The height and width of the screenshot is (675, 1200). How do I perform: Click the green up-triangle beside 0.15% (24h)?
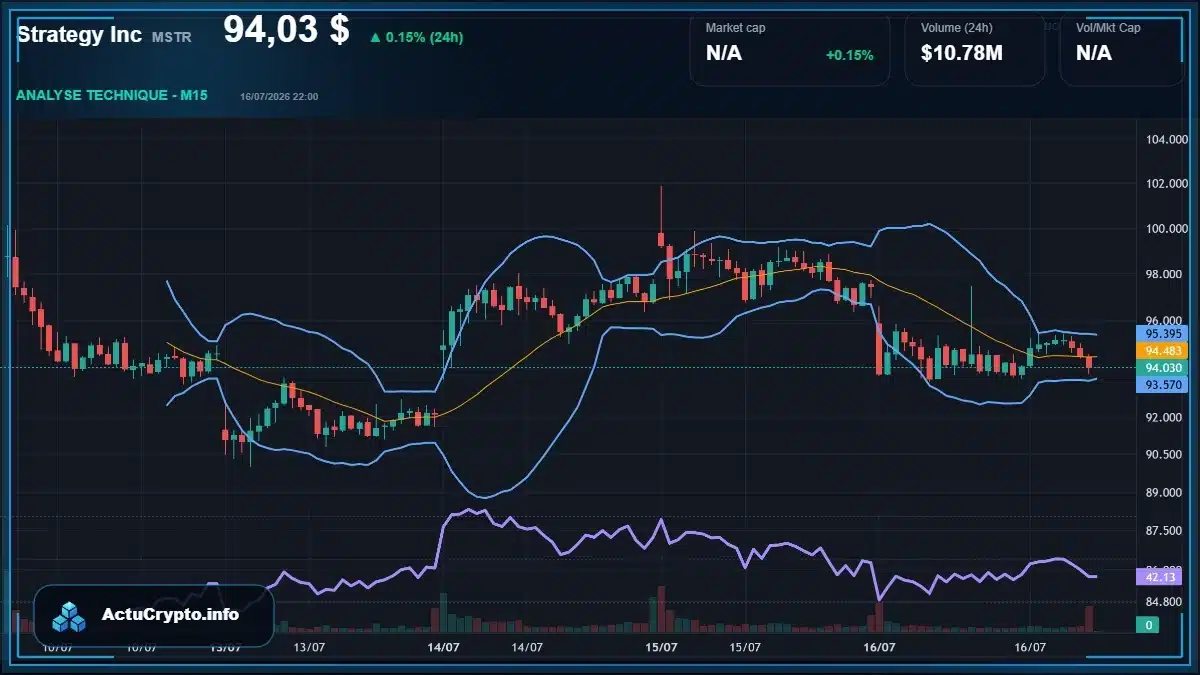pos(375,37)
